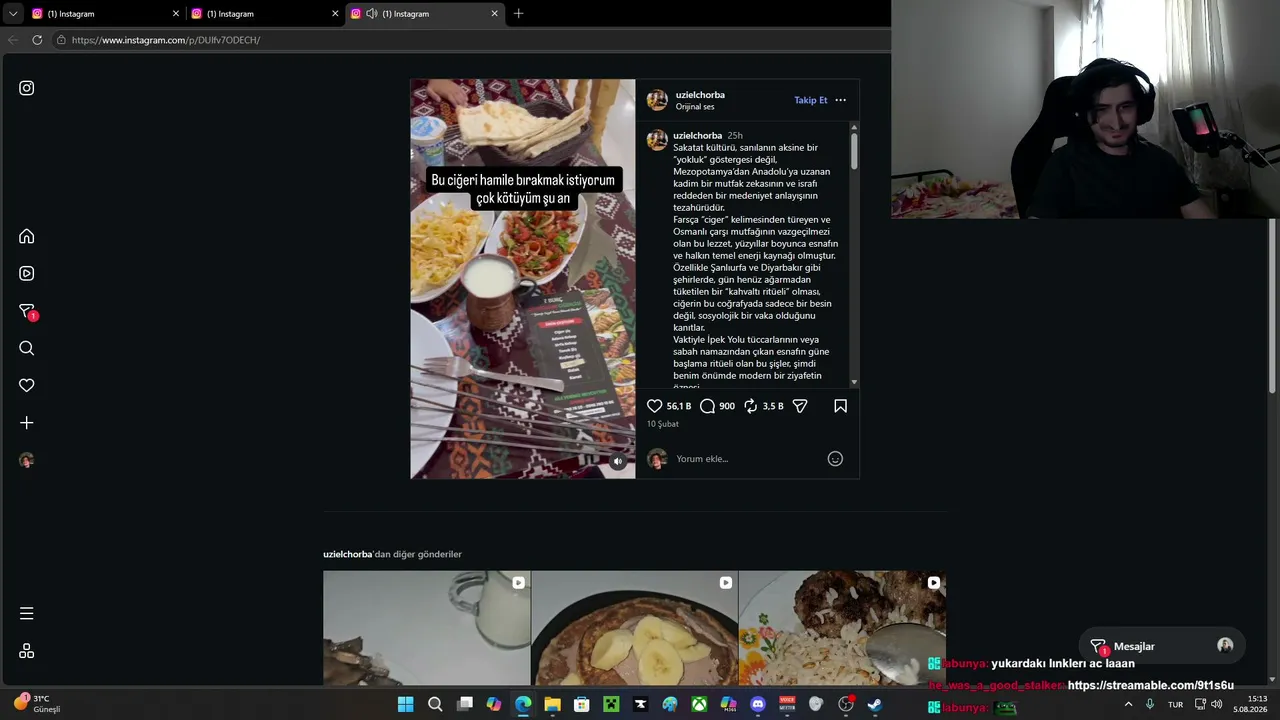This screenshot has width=1280, height=720.
Task: Open the Instagram logo home link
Action: tap(27, 88)
